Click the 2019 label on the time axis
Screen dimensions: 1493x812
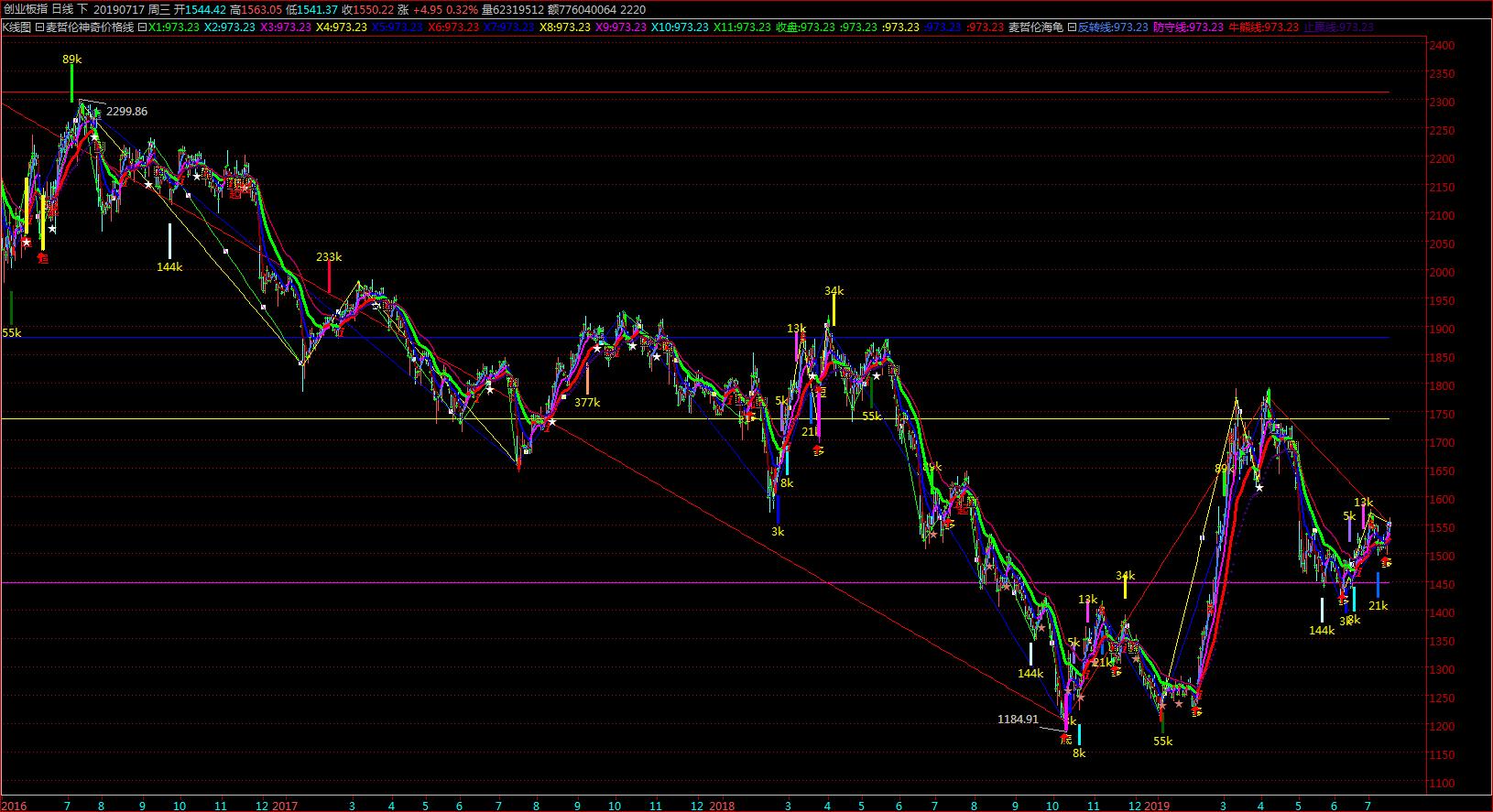tap(1158, 806)
